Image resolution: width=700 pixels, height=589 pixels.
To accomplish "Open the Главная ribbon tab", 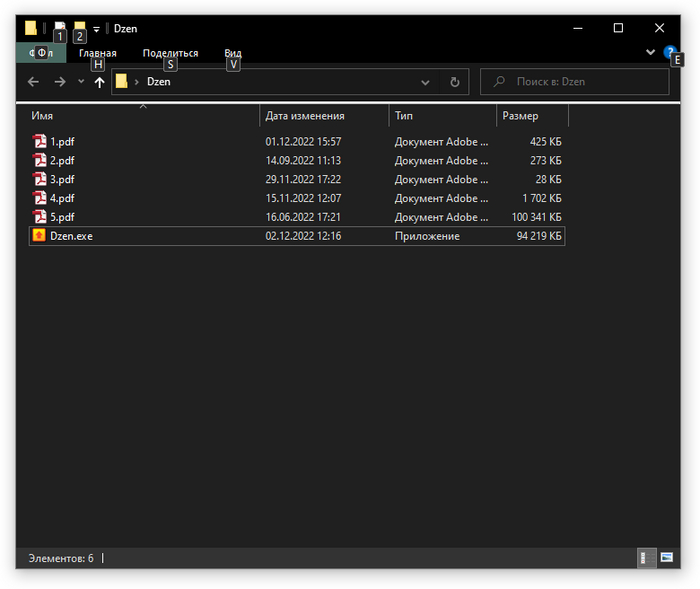I will 97,53.
